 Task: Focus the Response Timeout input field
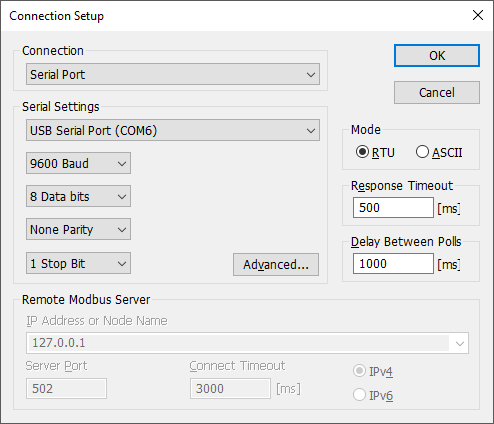tap(393, 207)
